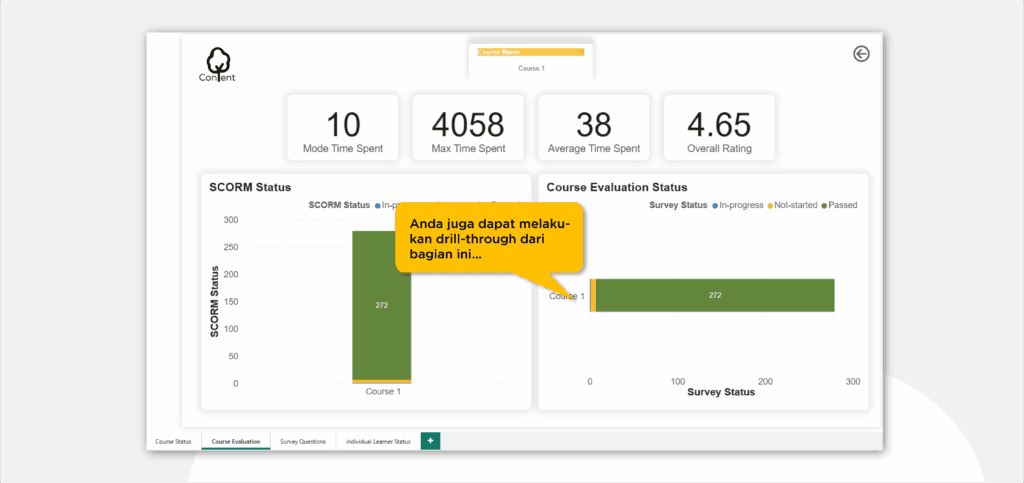Click green 272 bar in Course Evaluation chart

715,295
